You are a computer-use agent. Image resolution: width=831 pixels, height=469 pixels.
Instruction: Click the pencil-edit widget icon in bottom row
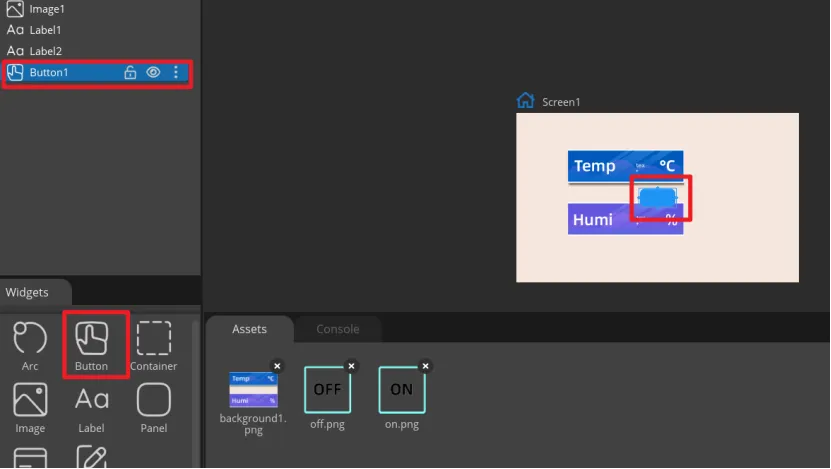click(x=92, y=457)
